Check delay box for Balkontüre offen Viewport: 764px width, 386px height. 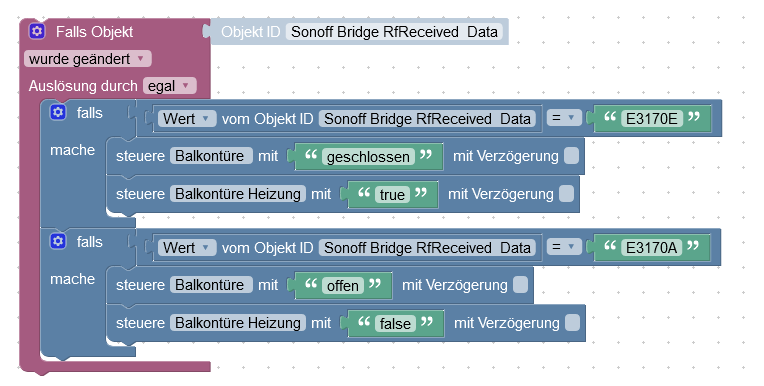click(x=520, y=285)
